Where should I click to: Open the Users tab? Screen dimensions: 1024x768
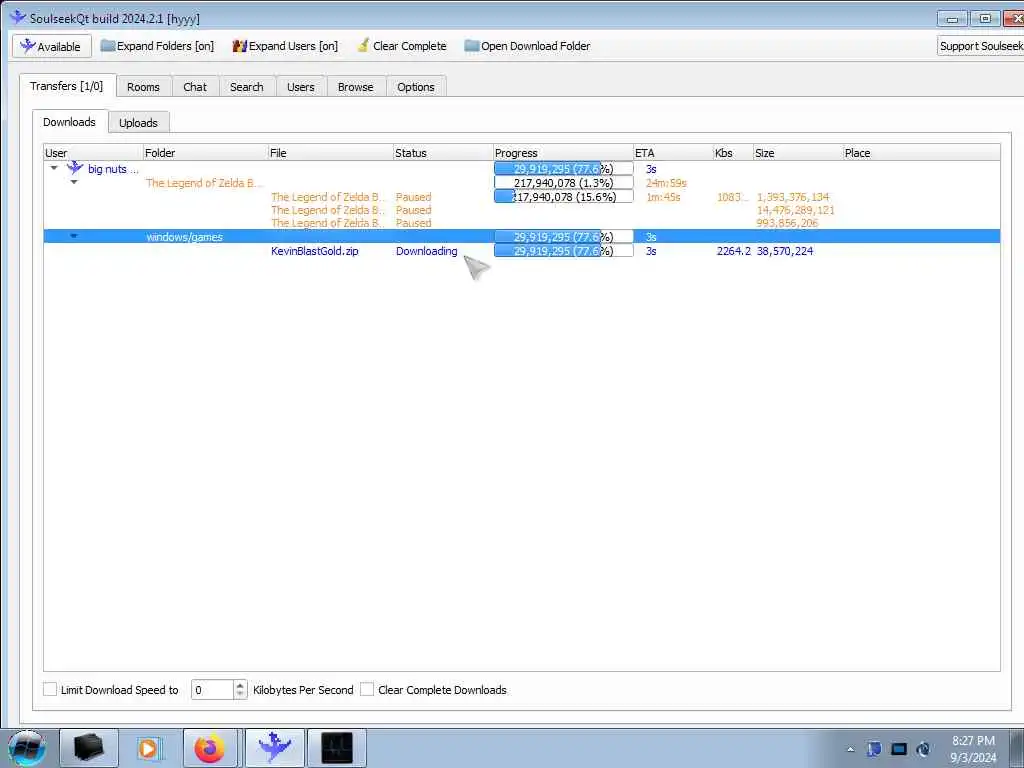coord(300,87)
